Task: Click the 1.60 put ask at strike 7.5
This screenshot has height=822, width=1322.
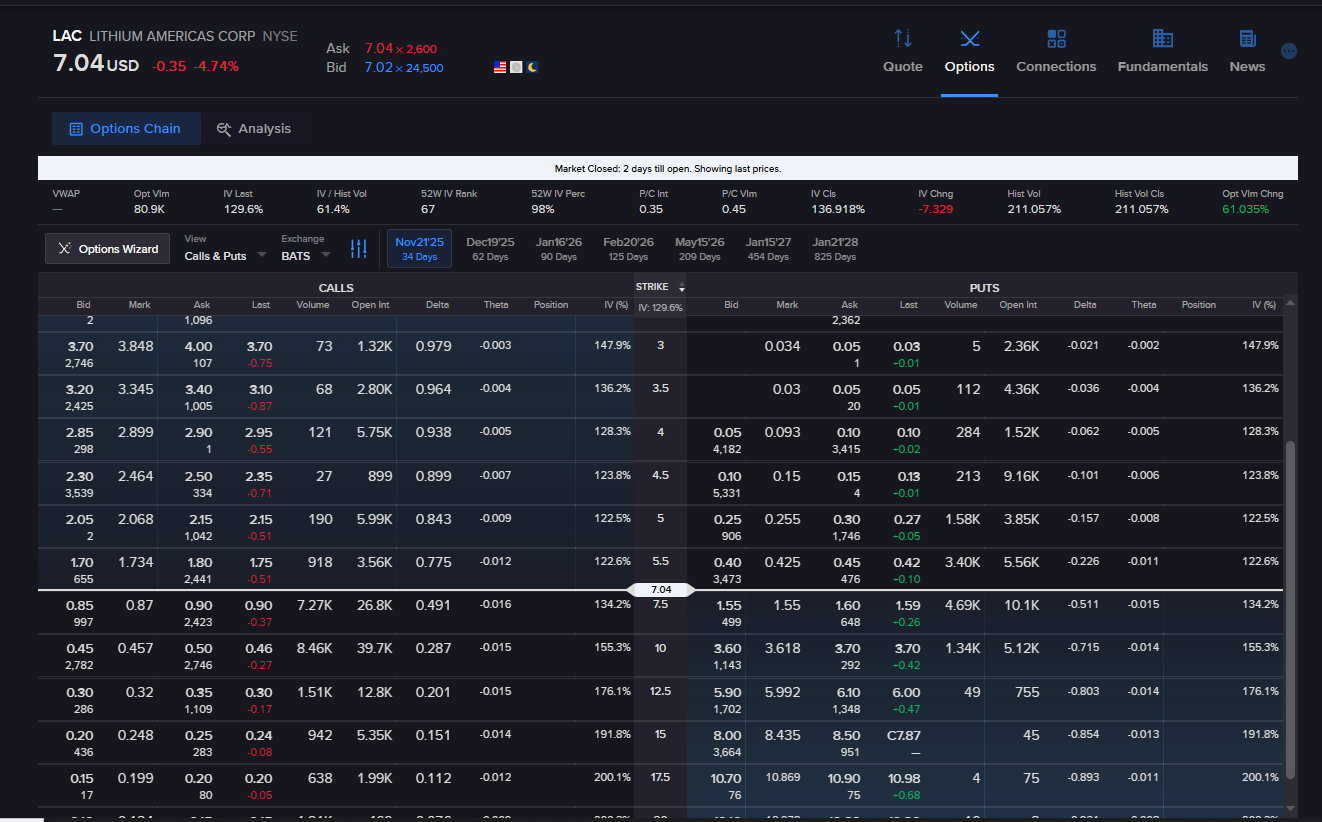Action: 848,605
